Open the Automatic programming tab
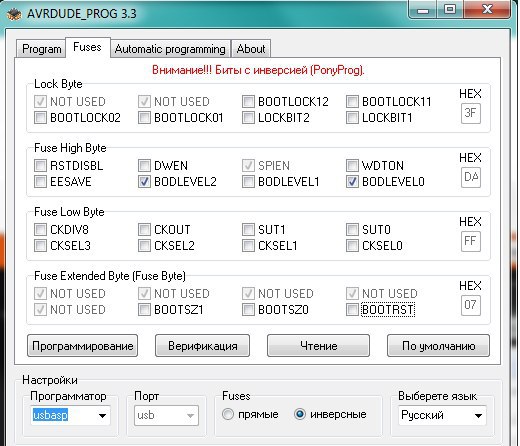 click(x=170, y=49)
